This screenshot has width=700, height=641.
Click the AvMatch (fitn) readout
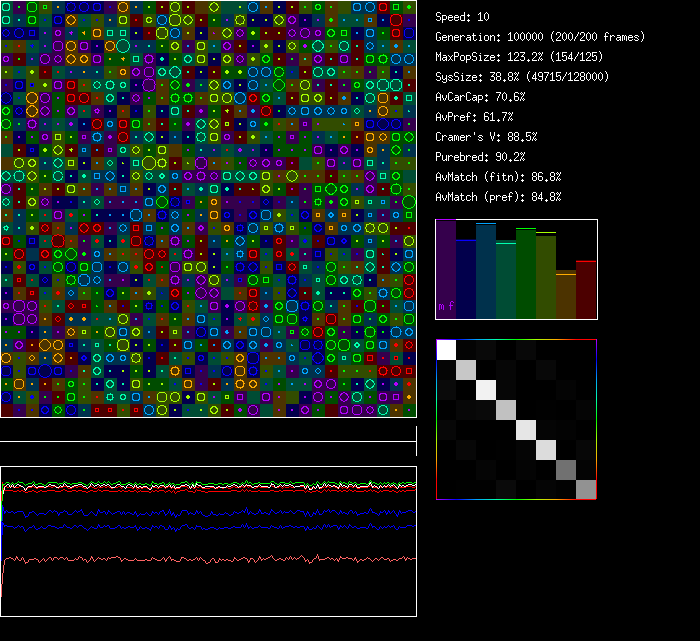(498, 177)
